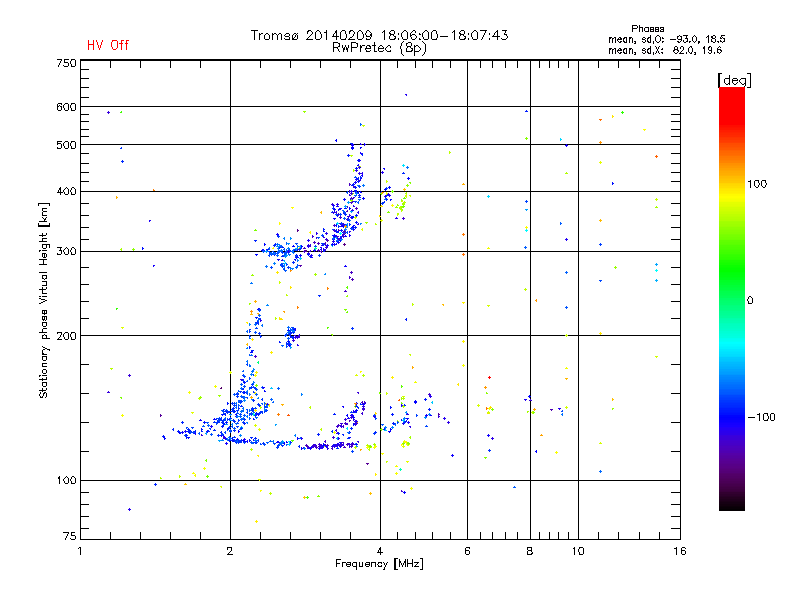This screenshot has width=800, height=600.
Task: Click the y-axis tick label '200'
Action: 66,336
